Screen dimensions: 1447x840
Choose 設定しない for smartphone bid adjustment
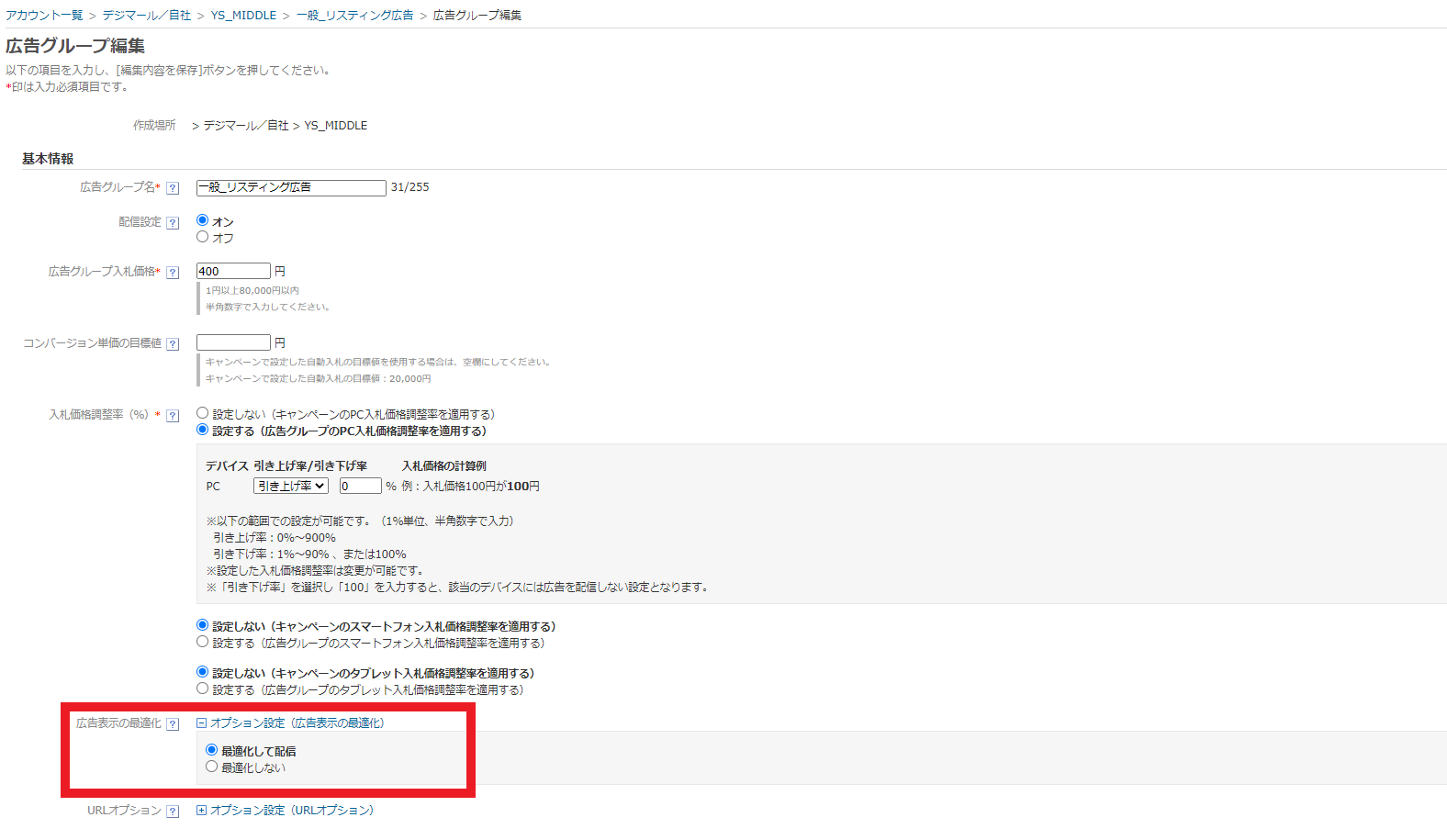click(x=203, y=625)
